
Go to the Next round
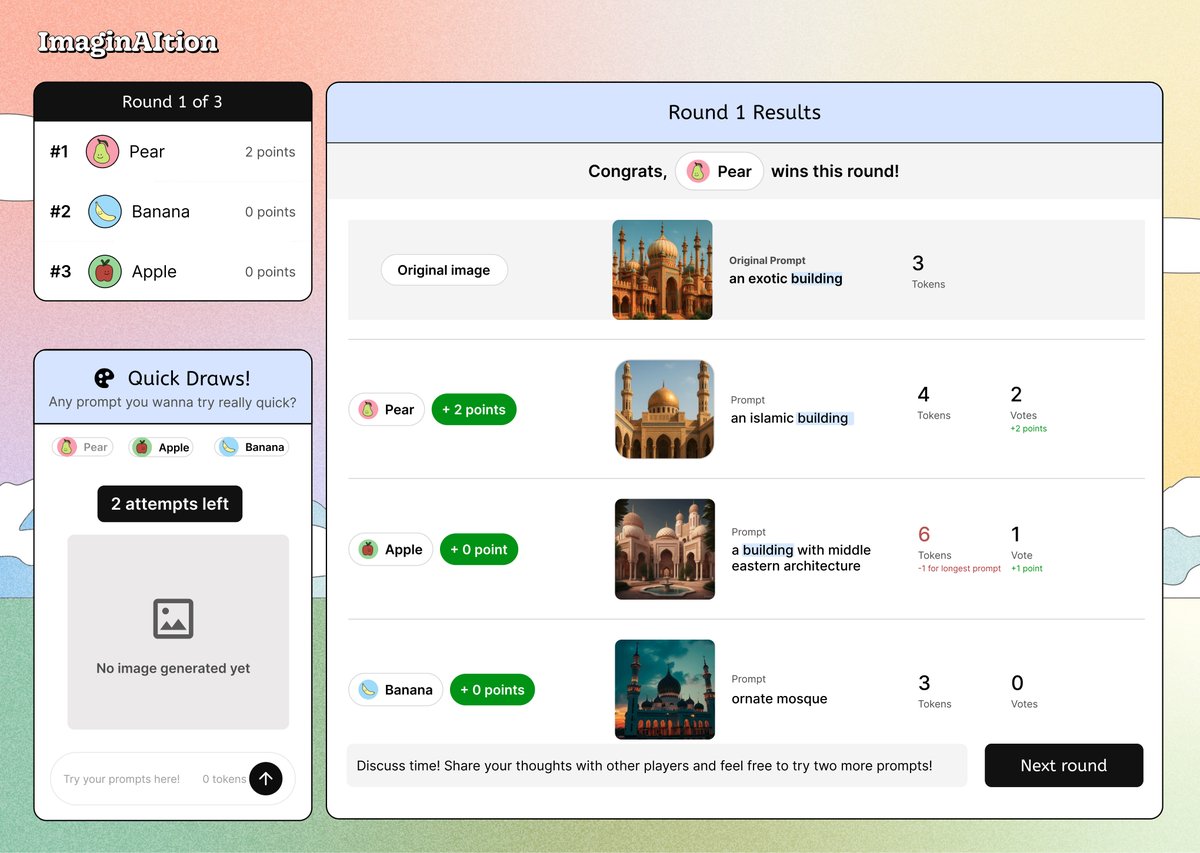(1064, 765)
